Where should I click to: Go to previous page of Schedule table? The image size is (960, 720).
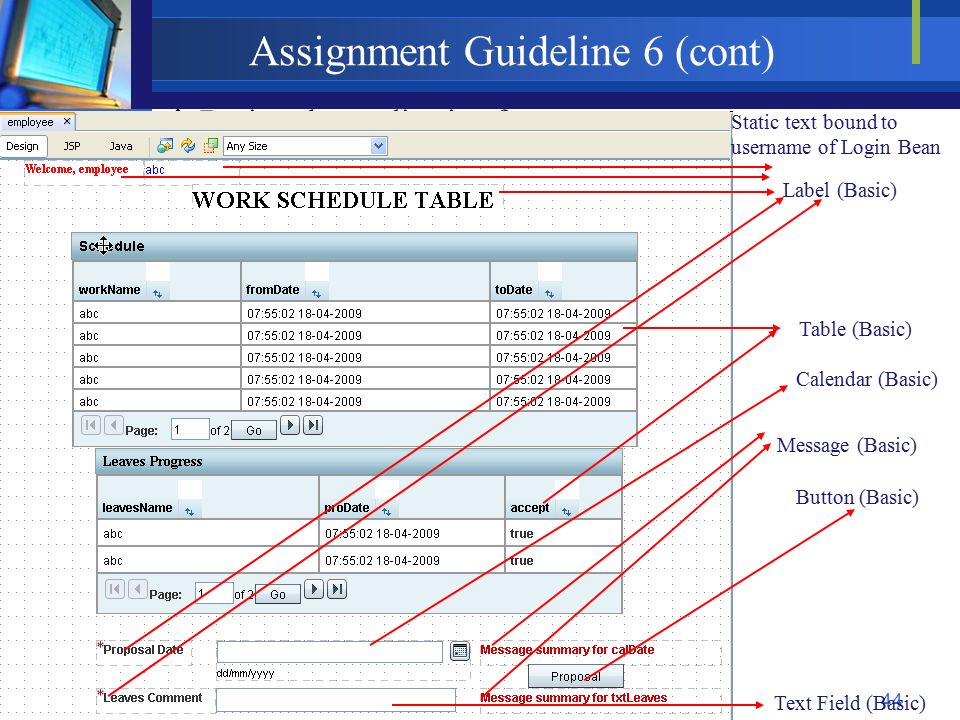click(113, 425)
